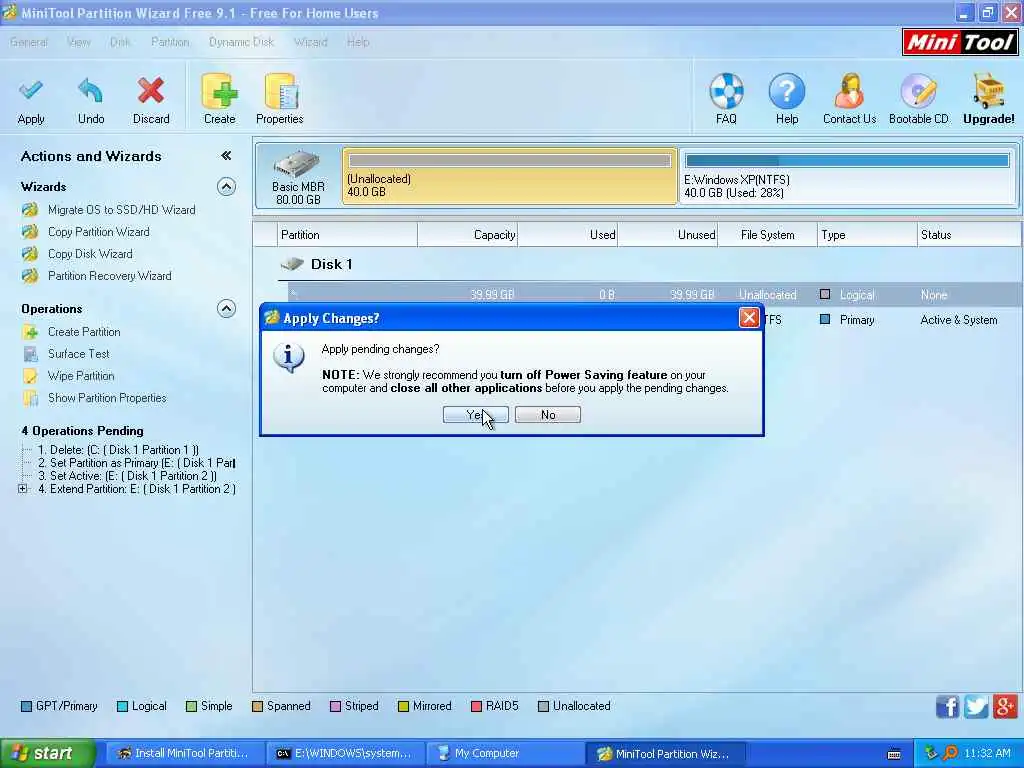This screenshot has height=768, width=1024.
Task: Switch to Install MiniTool Partiti... taskbar window
Action: [183, 754]
